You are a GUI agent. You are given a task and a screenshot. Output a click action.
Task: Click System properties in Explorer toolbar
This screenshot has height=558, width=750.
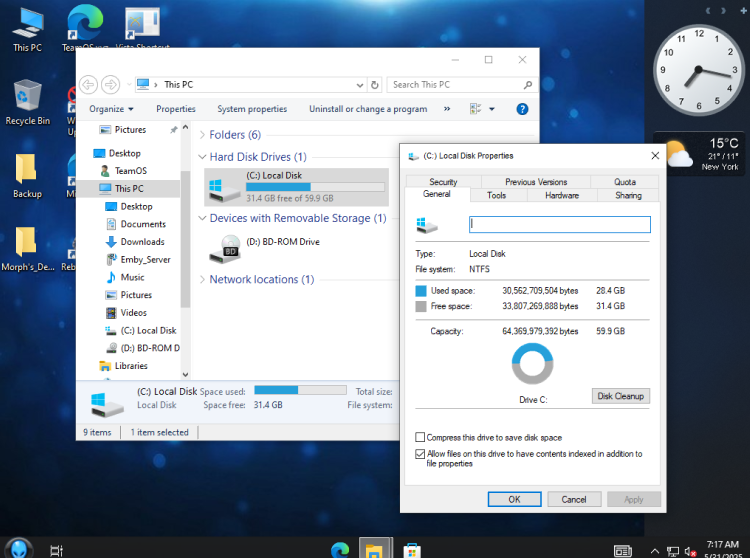252,109
